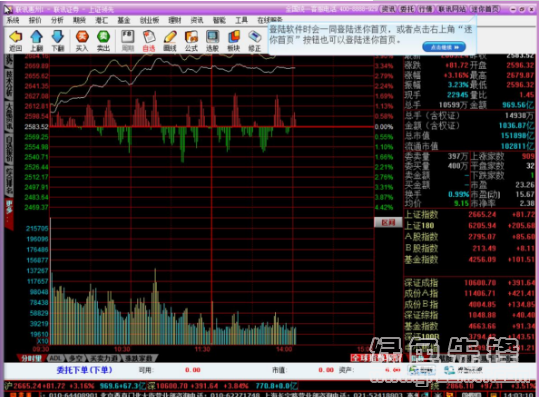The height and width of the screenshot is (397, 539).
Task: Open the 公式 formula icon
Action: point(191,37)
